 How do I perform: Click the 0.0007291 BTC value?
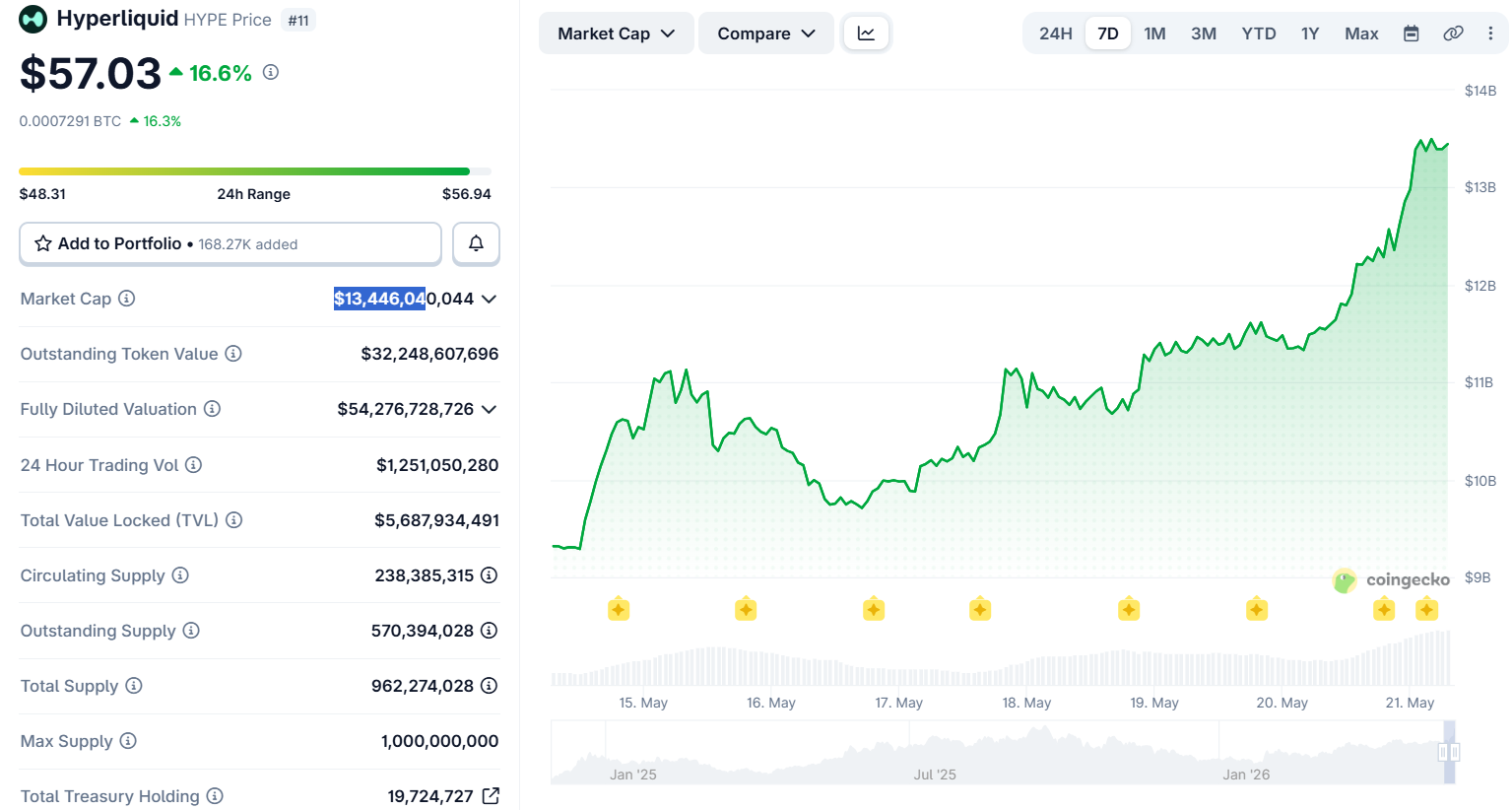coord(70,121)
